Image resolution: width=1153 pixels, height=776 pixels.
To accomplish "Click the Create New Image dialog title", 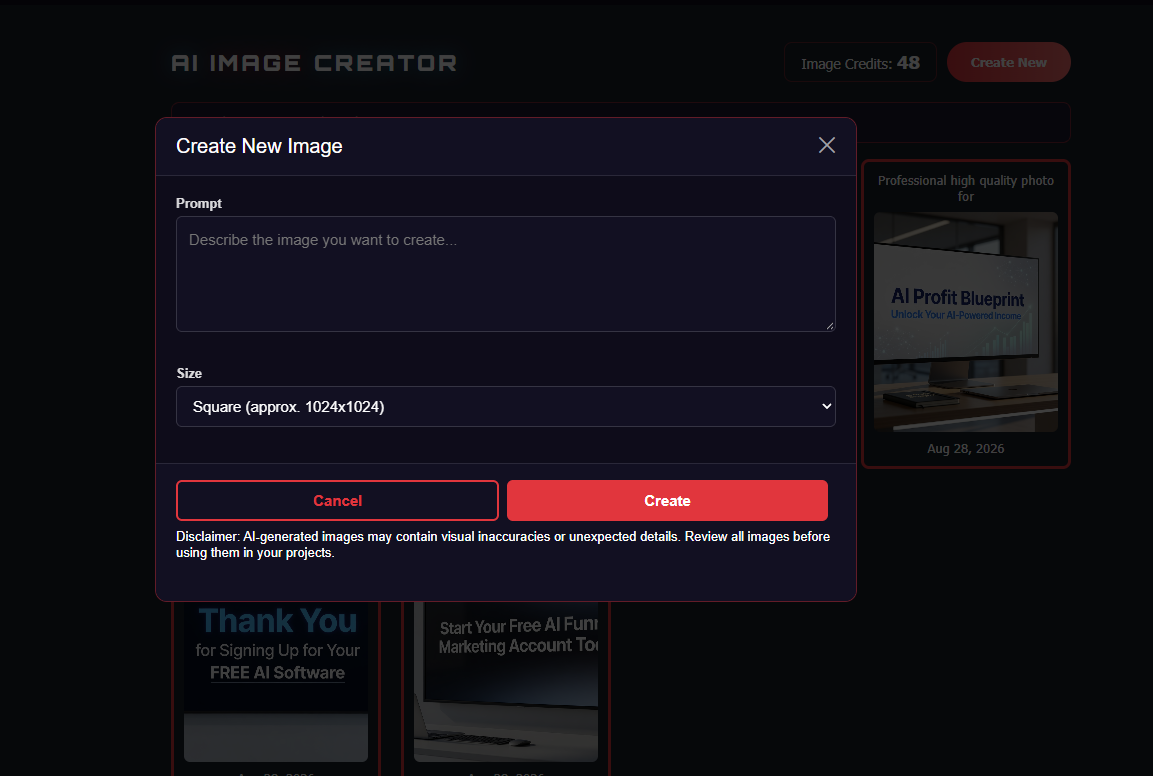I will [259, 146].
